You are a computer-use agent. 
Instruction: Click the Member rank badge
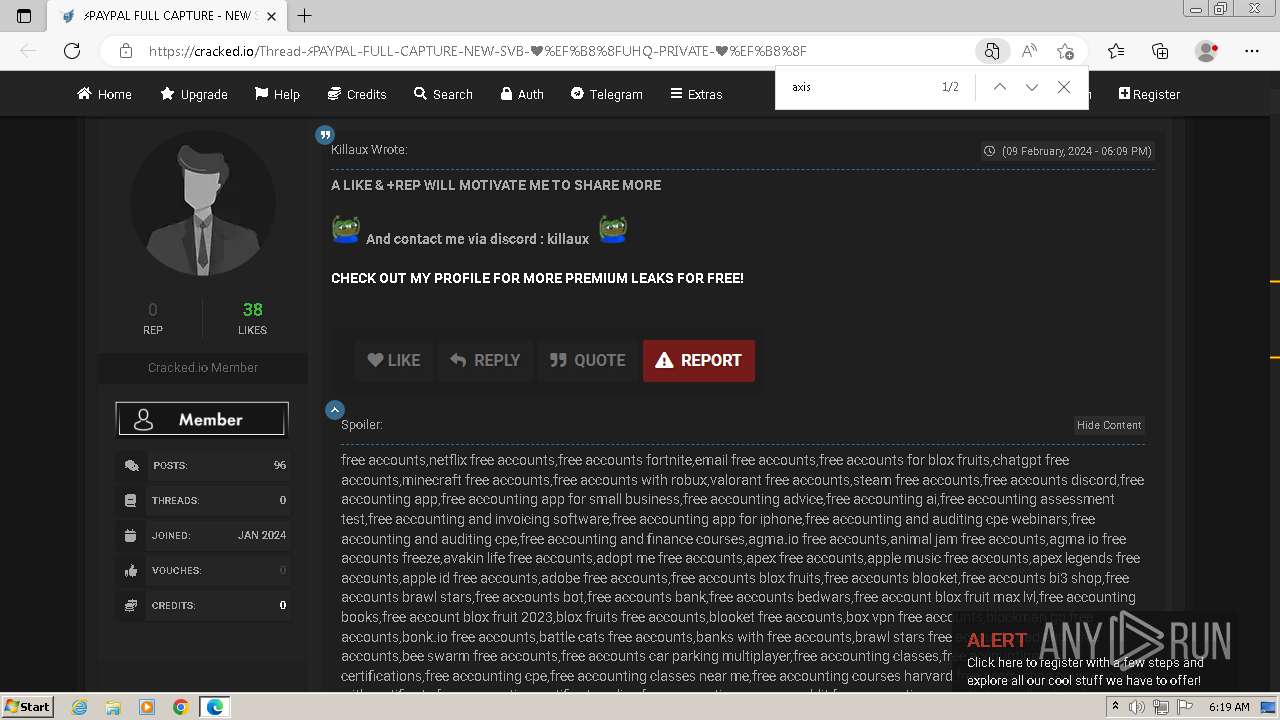coord(202,419)
